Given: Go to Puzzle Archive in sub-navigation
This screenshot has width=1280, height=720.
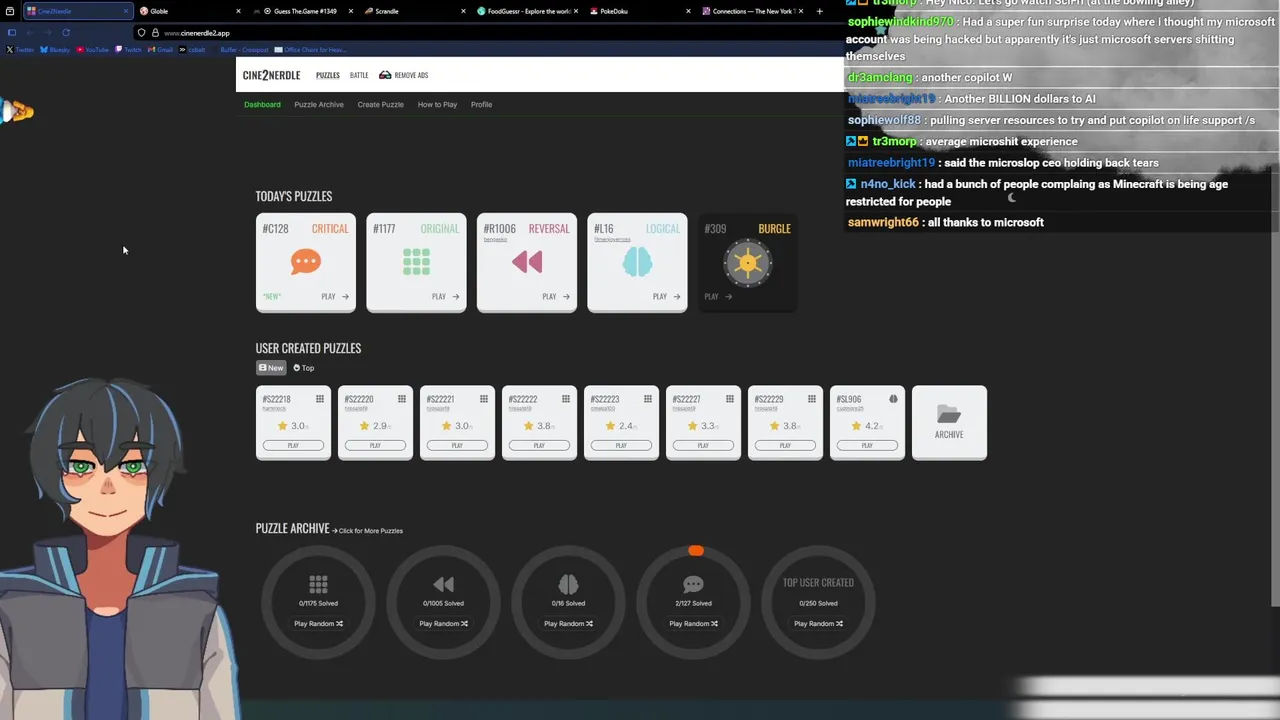Looking at the screenshot, I should (x=319, y=104).
